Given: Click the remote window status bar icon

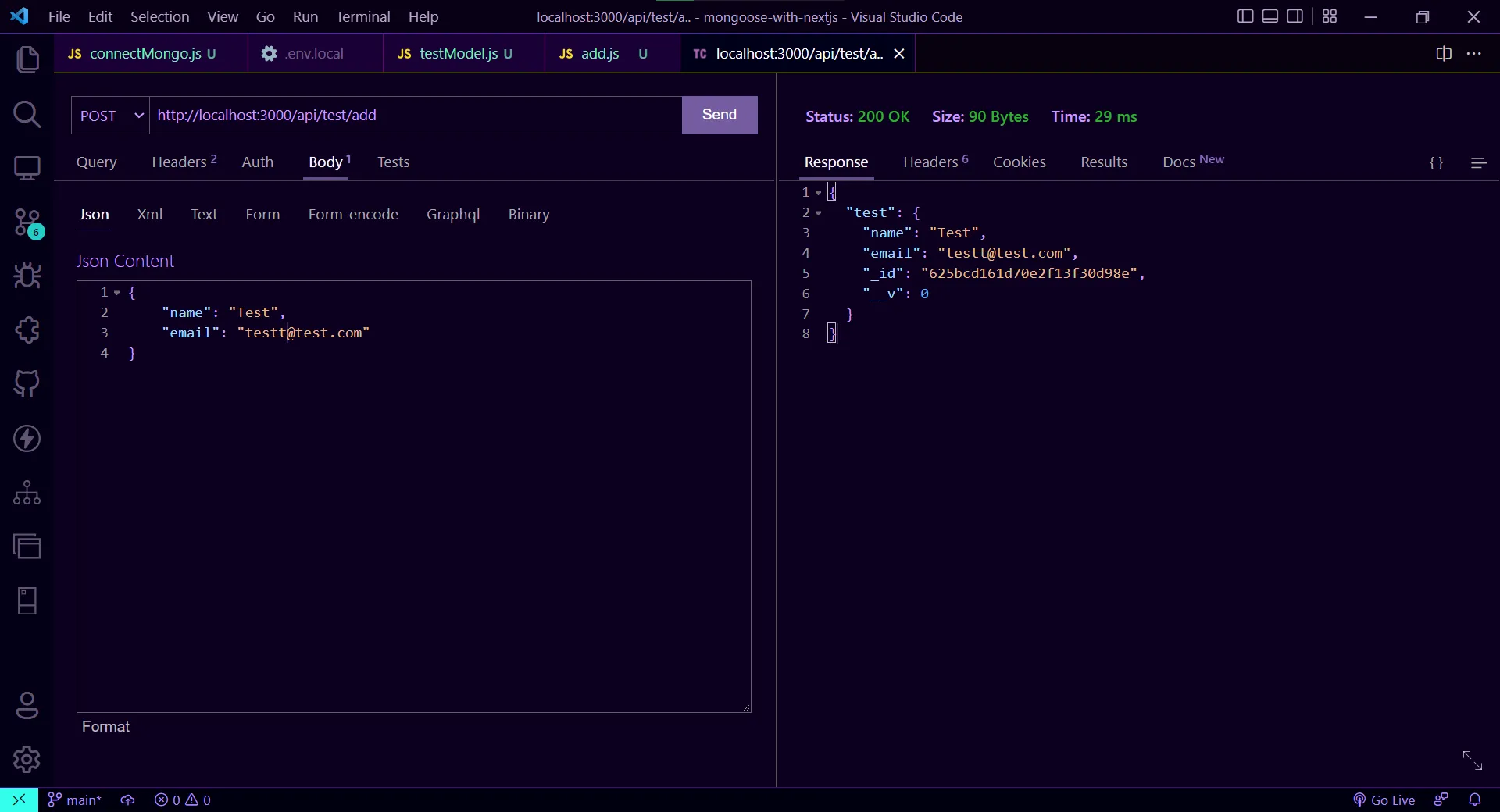Looking at the screenshot, I should pyautogui.click(x=19, y=800).
